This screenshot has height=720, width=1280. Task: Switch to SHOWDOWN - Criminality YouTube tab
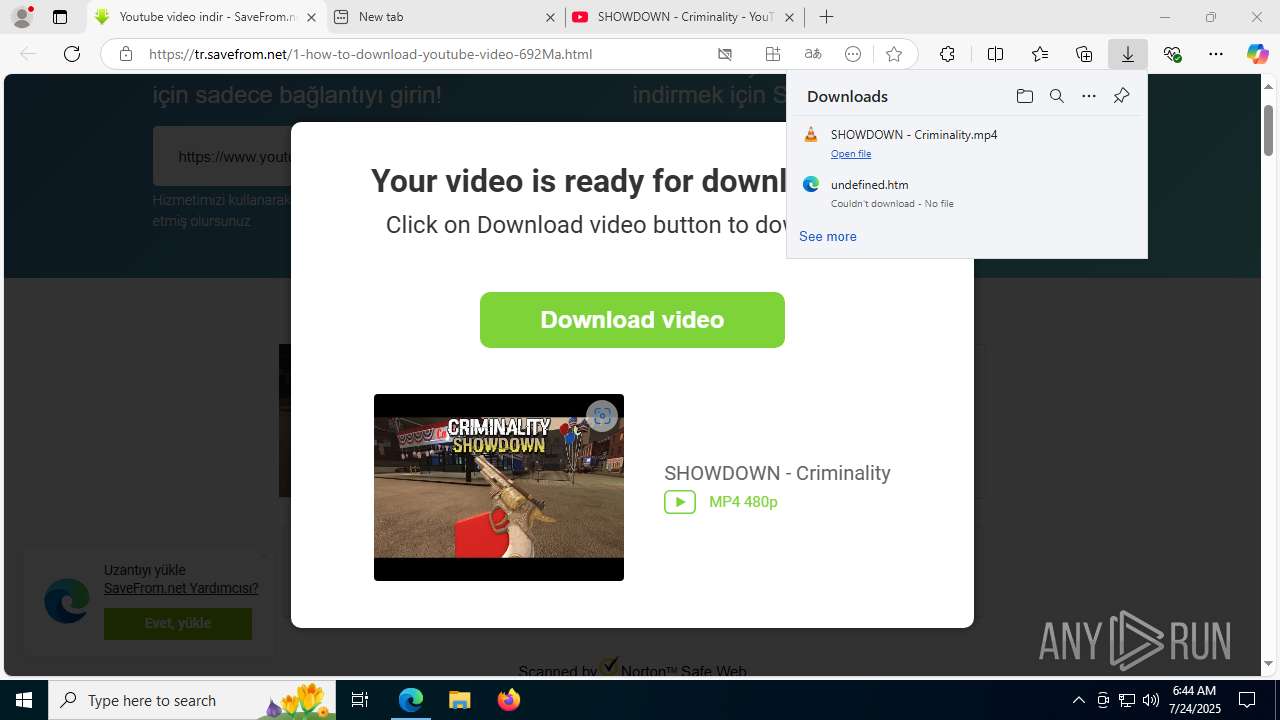[685, 17]
